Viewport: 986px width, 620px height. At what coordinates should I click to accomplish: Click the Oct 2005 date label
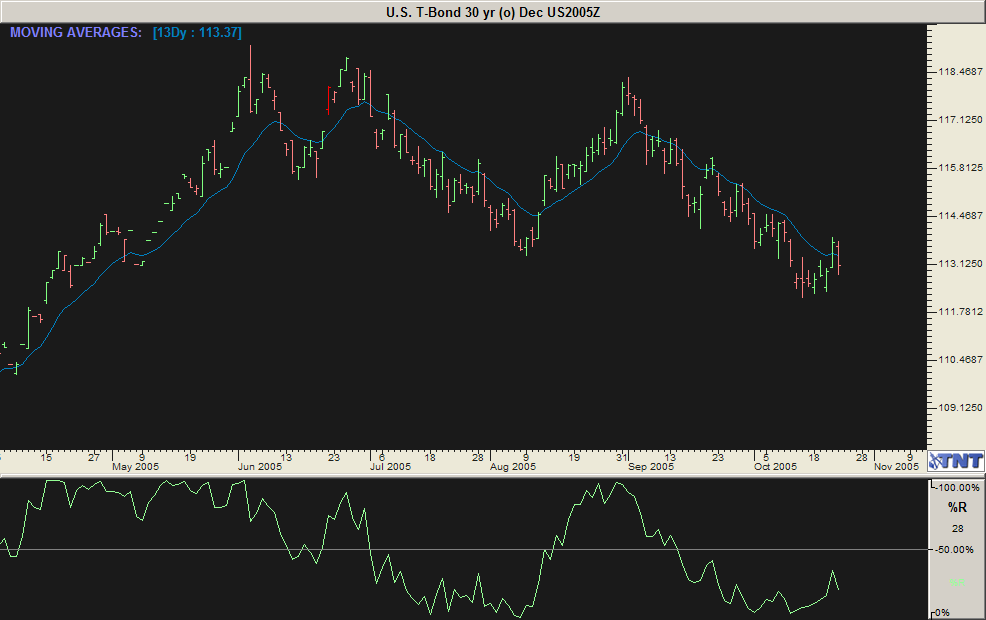775,466
